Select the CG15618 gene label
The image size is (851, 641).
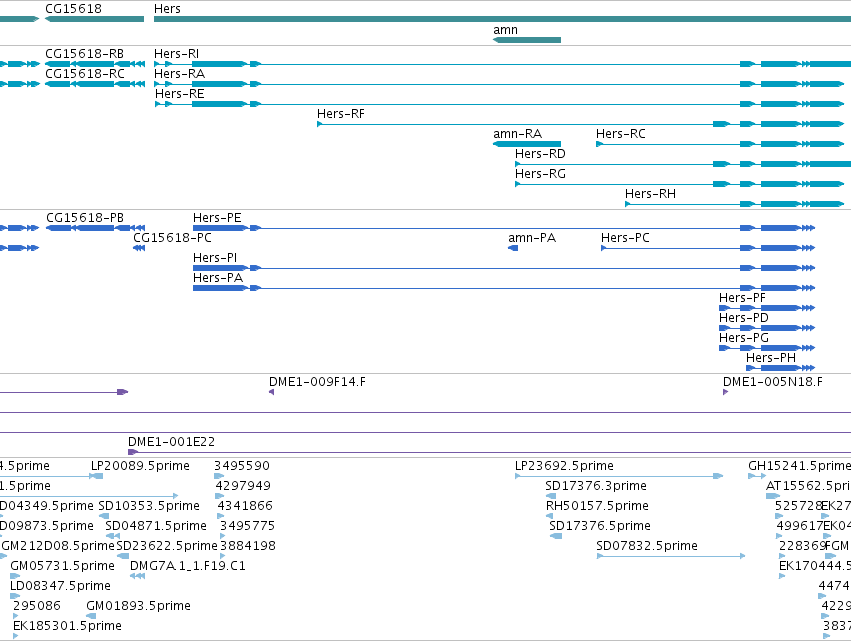(73, 9)
